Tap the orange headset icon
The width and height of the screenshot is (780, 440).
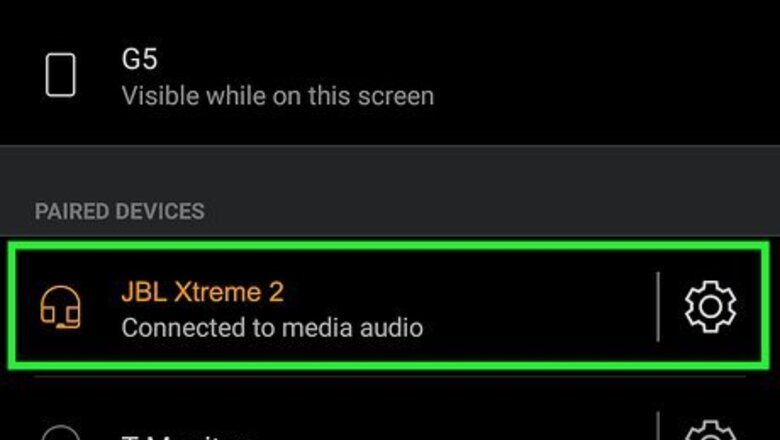click(60, 307)
